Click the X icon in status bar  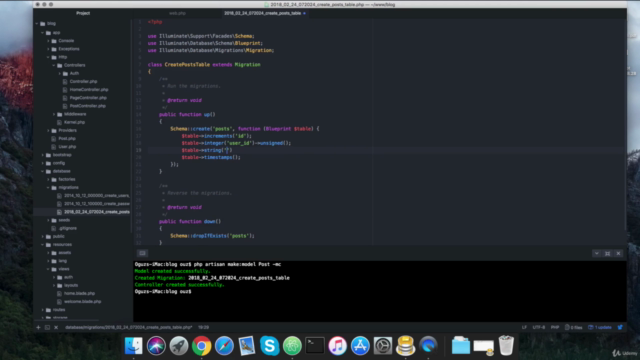click(x=56, y=327)
